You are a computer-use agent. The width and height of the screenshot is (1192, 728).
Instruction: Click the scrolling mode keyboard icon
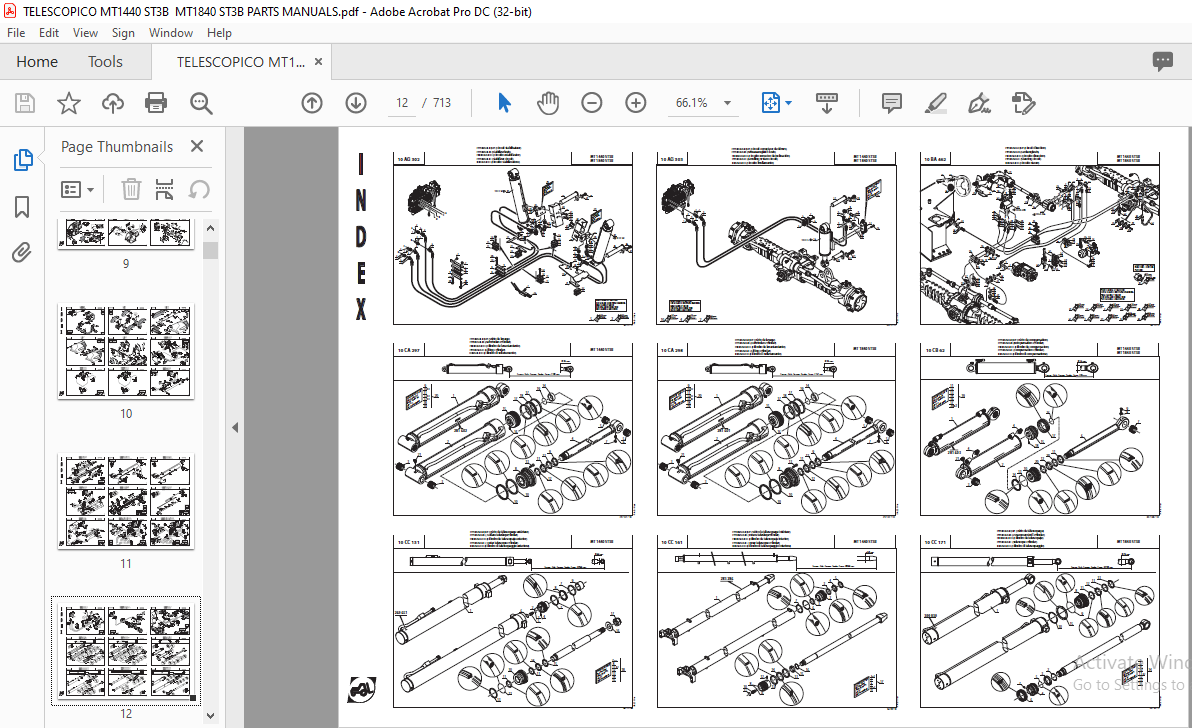[826, 103]
